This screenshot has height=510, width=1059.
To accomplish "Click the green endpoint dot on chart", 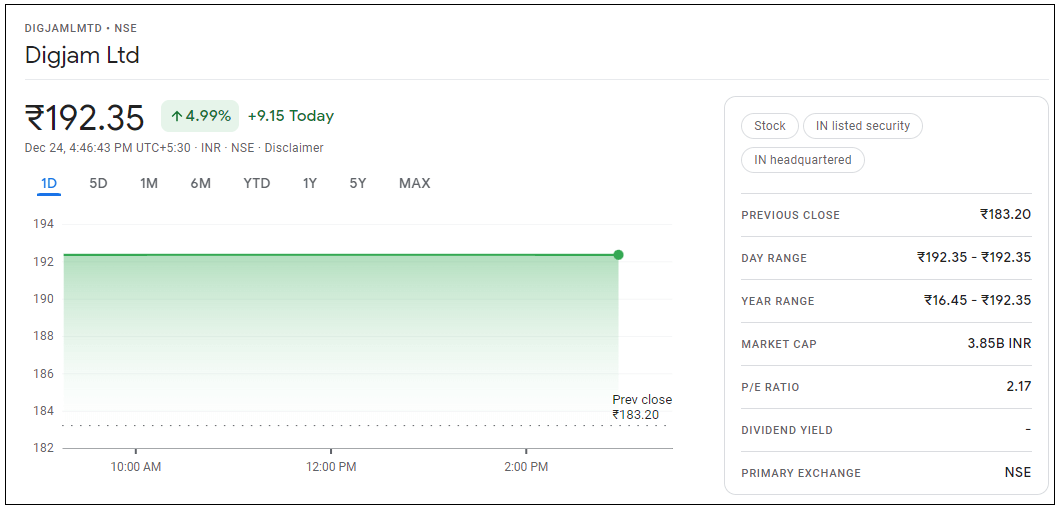I will pyautogui.click(x=618, y=255).
